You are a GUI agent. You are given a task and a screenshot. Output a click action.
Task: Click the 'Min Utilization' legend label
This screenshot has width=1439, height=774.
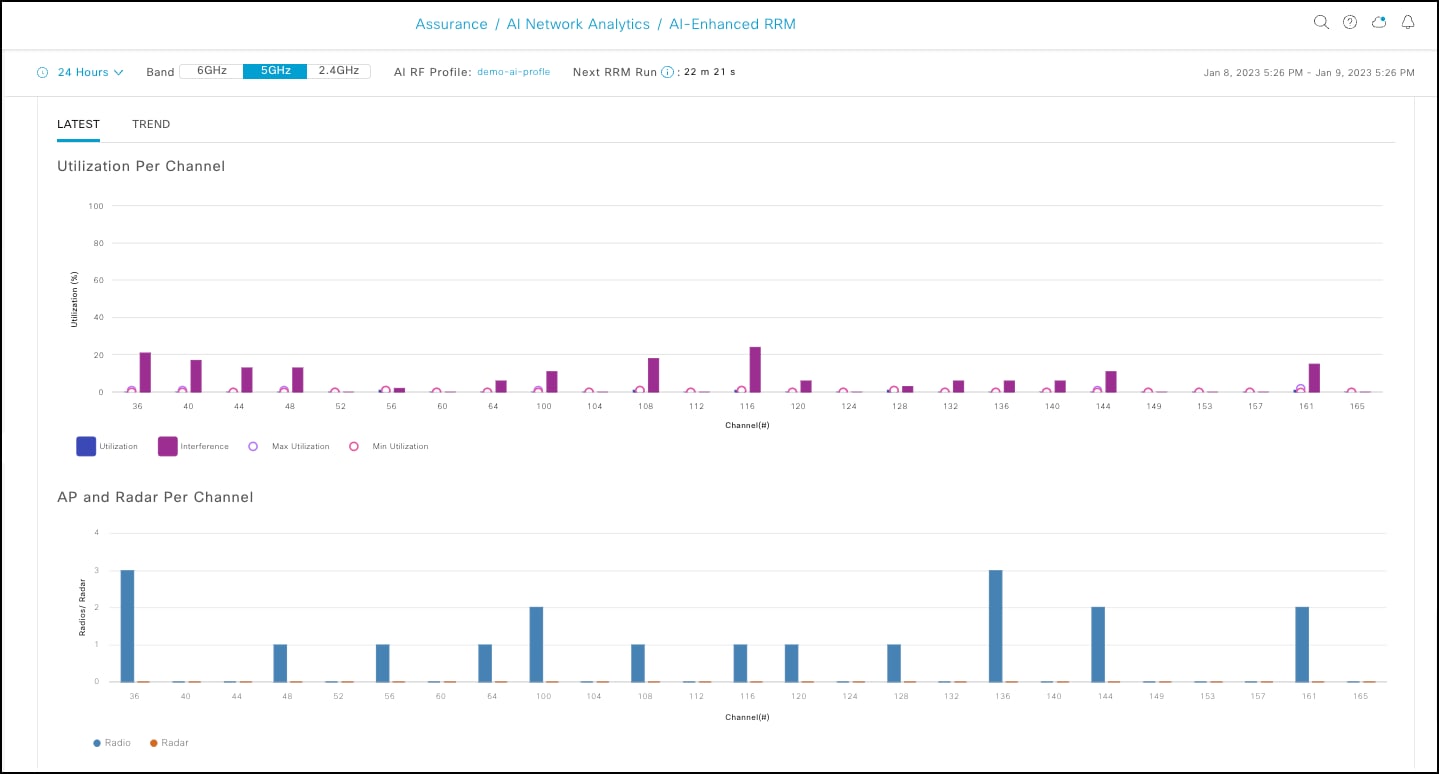(400, 446)
